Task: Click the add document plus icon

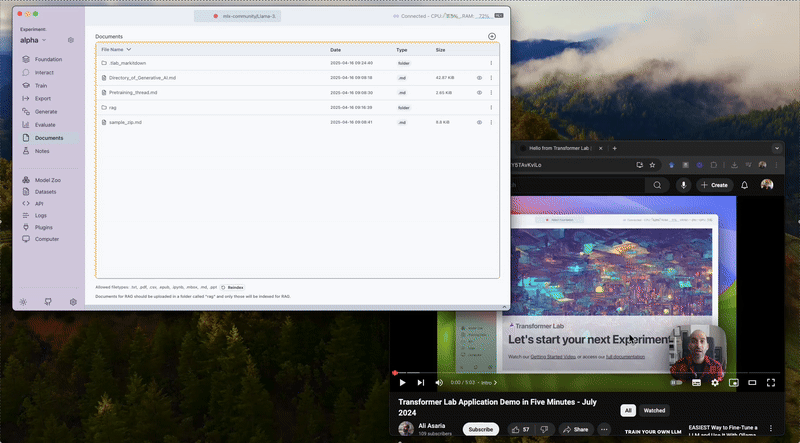Action: coord(491,36)
